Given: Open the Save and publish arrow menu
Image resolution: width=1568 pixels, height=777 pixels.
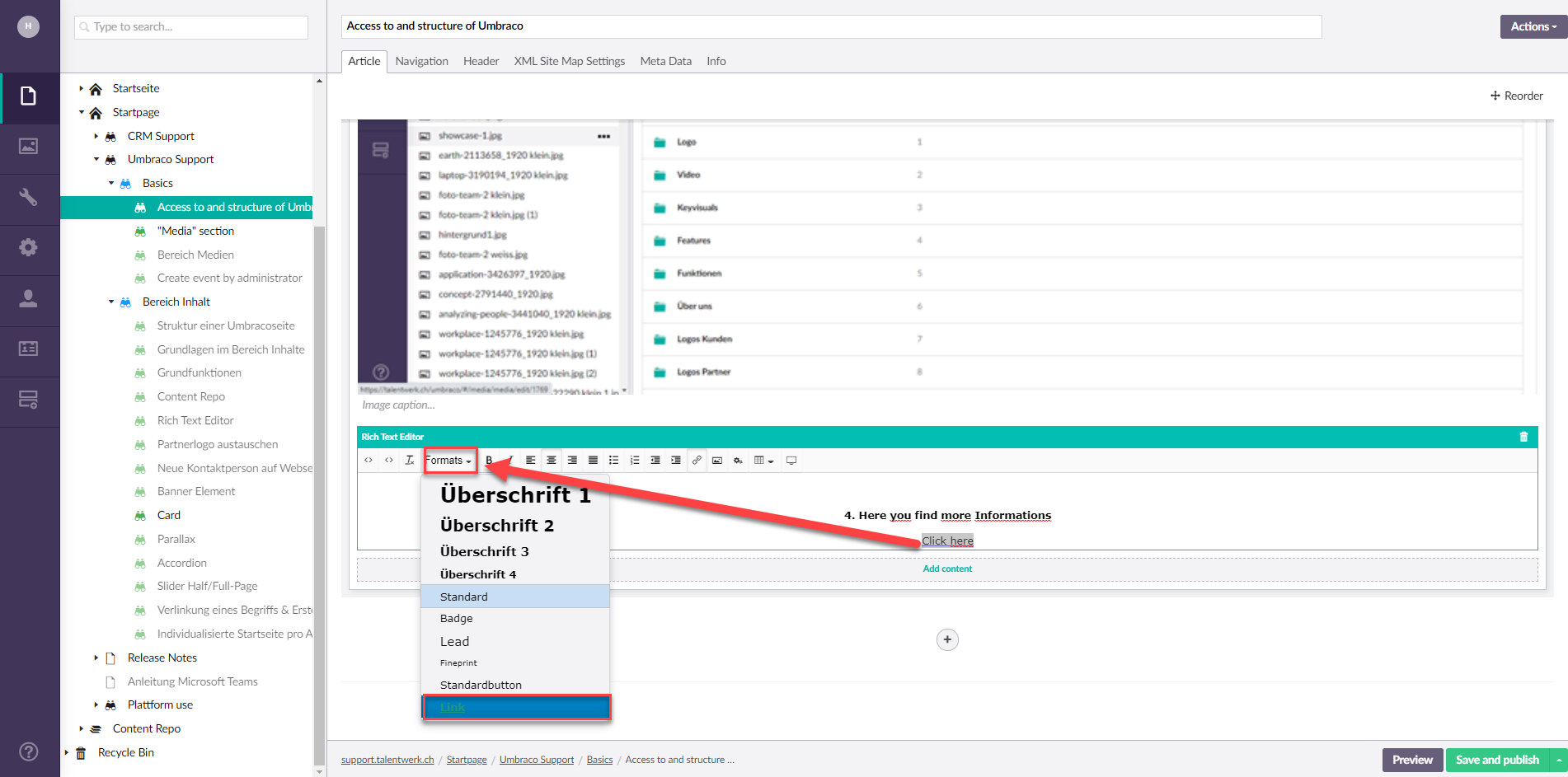Looking at the screenshot, I should click(x=1559, y=760).
